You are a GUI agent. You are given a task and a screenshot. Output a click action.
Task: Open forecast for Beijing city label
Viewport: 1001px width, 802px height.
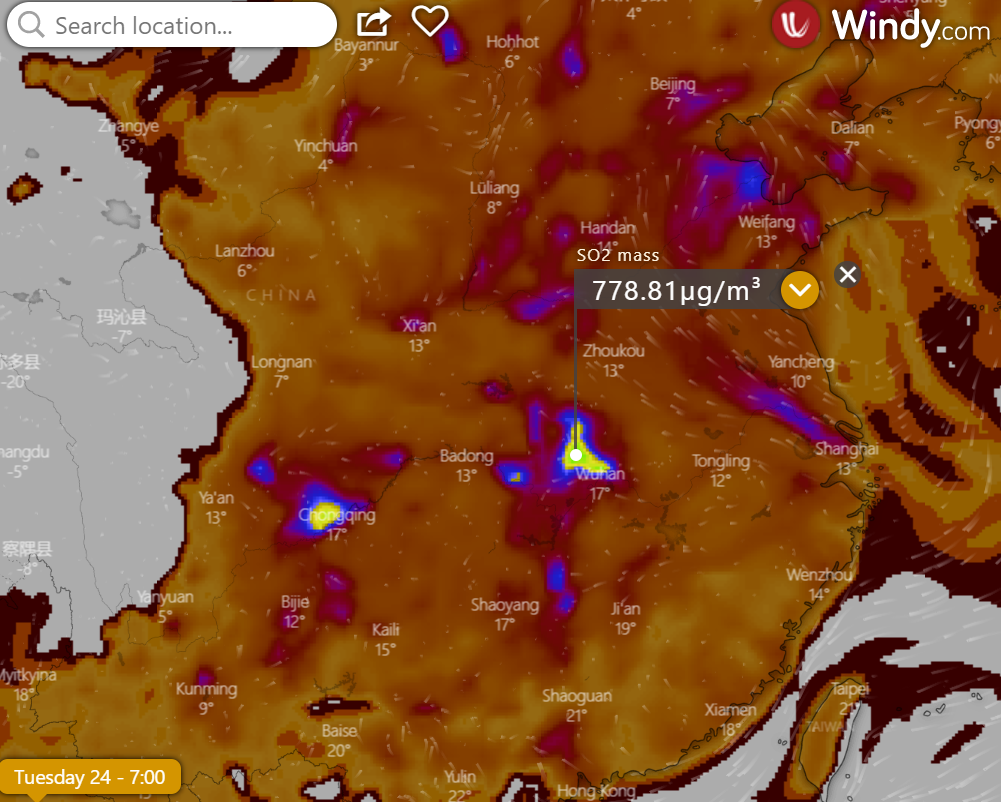pos(672,84)
